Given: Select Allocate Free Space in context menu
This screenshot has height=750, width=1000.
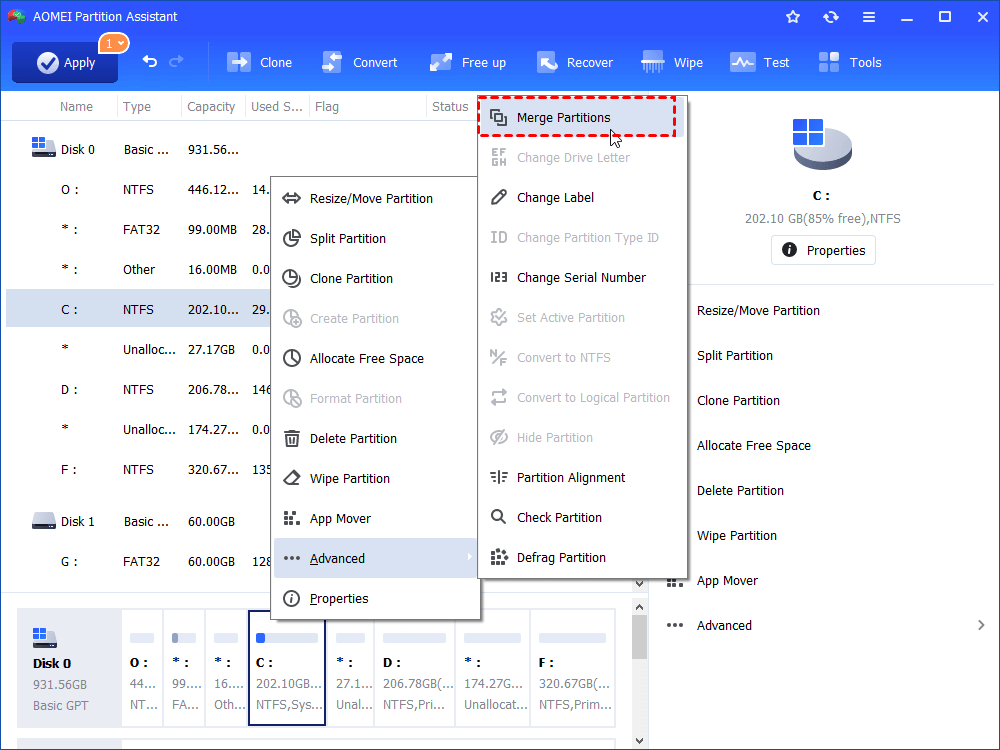Looking at the screenshot, I should pos(375,358).
